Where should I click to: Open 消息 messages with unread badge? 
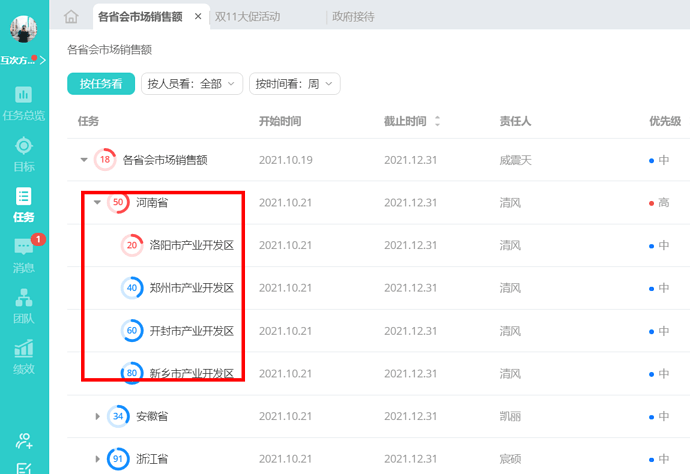coord(24,246)
